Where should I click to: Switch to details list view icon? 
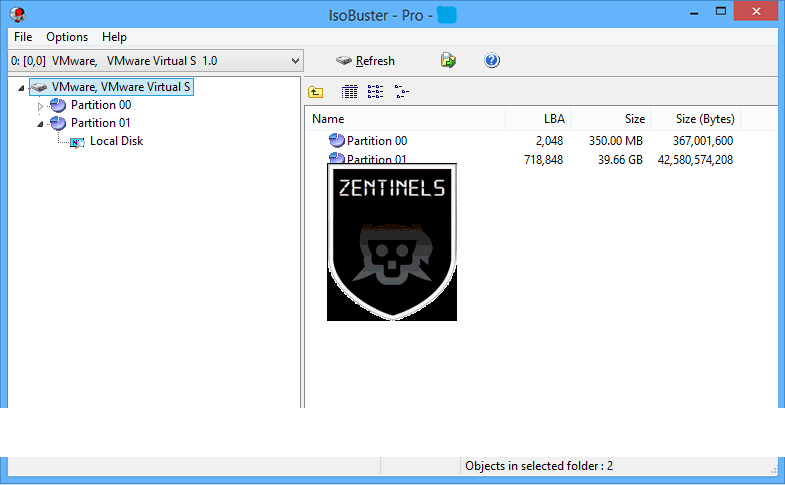point(349,92)
